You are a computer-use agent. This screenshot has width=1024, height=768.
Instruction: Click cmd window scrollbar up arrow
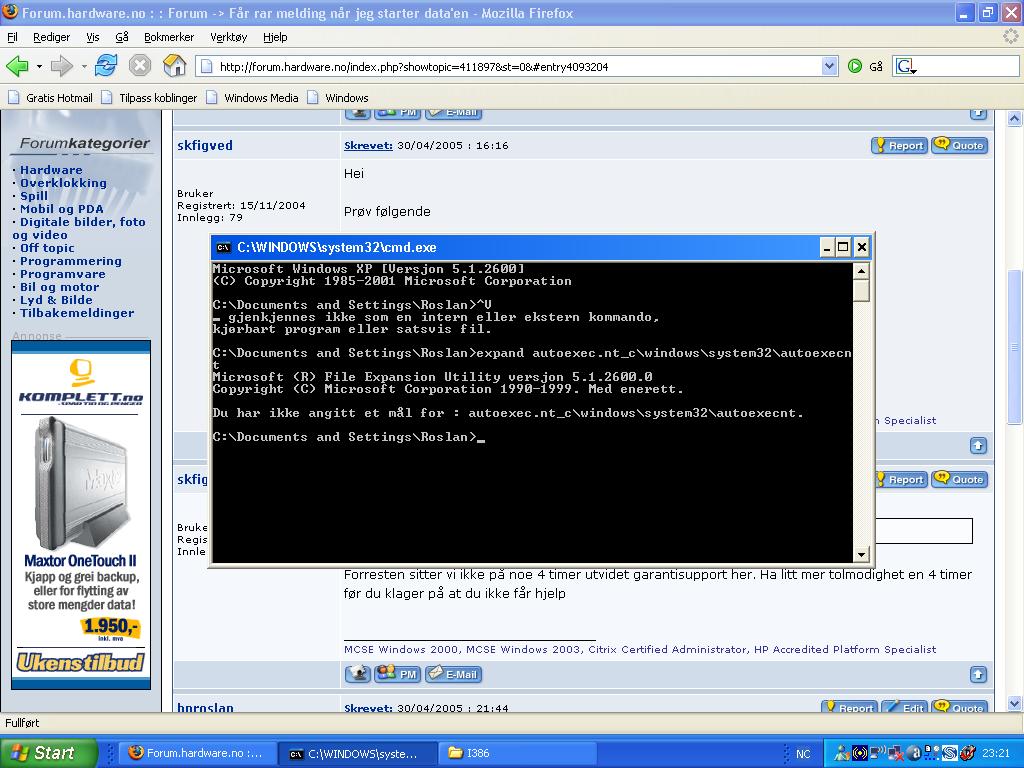click(x=861, y=270)
